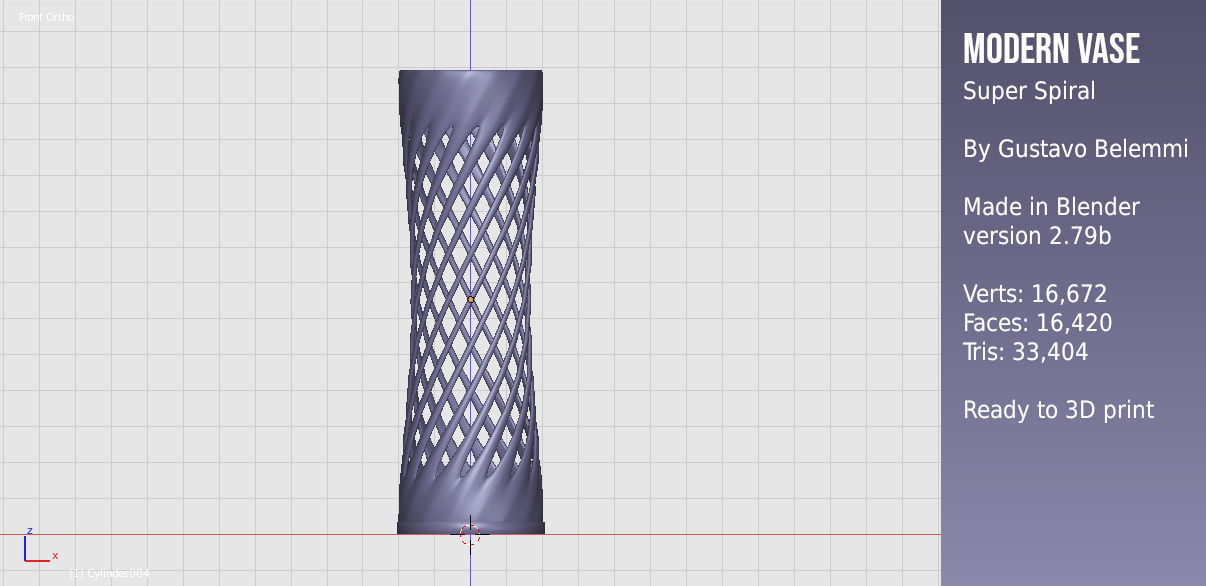Click the orange object origin dot

click(x=471, y=299)
